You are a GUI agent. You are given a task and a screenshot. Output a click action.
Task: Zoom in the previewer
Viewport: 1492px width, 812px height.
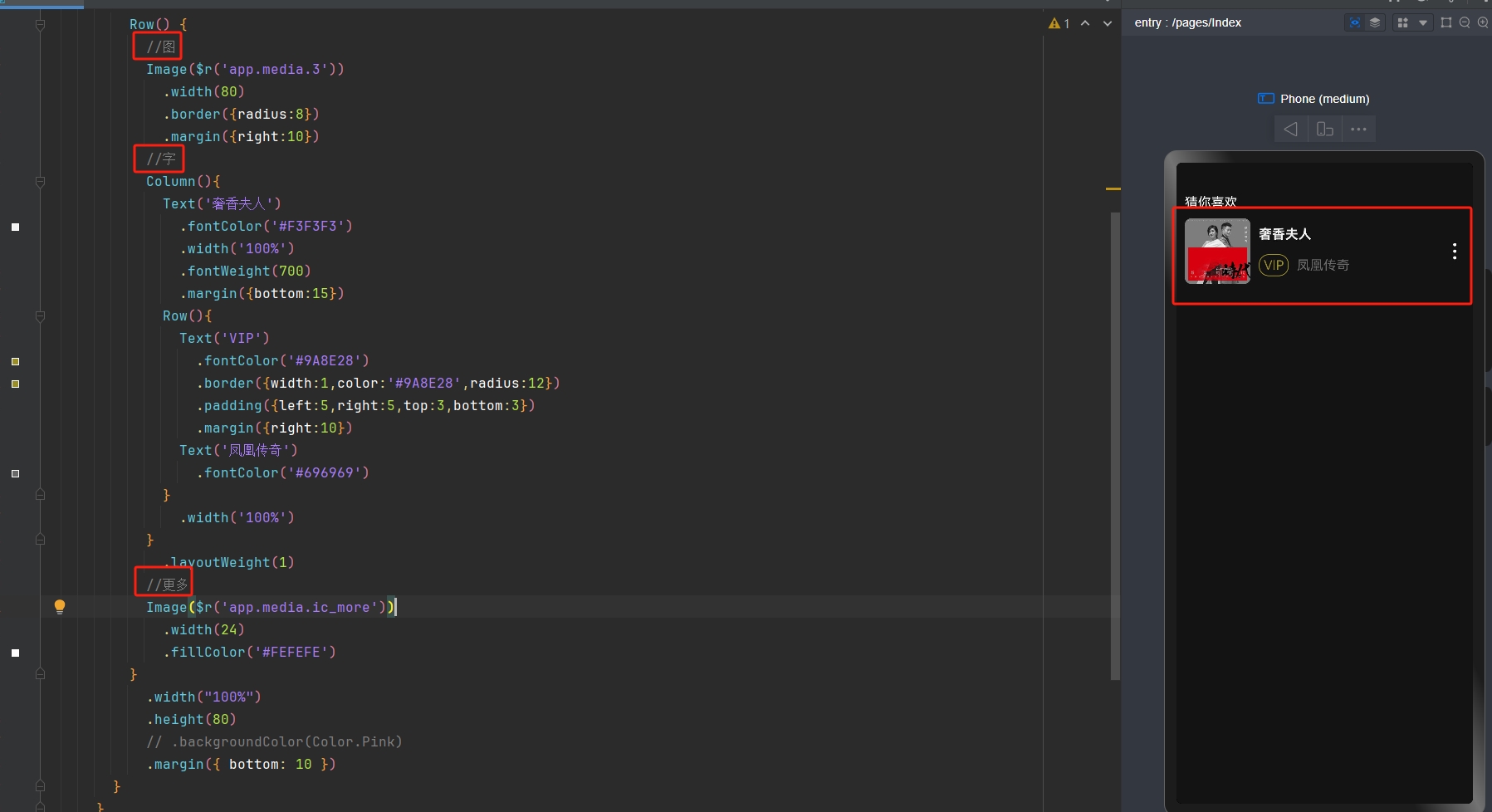click(x=1483, y=23)
